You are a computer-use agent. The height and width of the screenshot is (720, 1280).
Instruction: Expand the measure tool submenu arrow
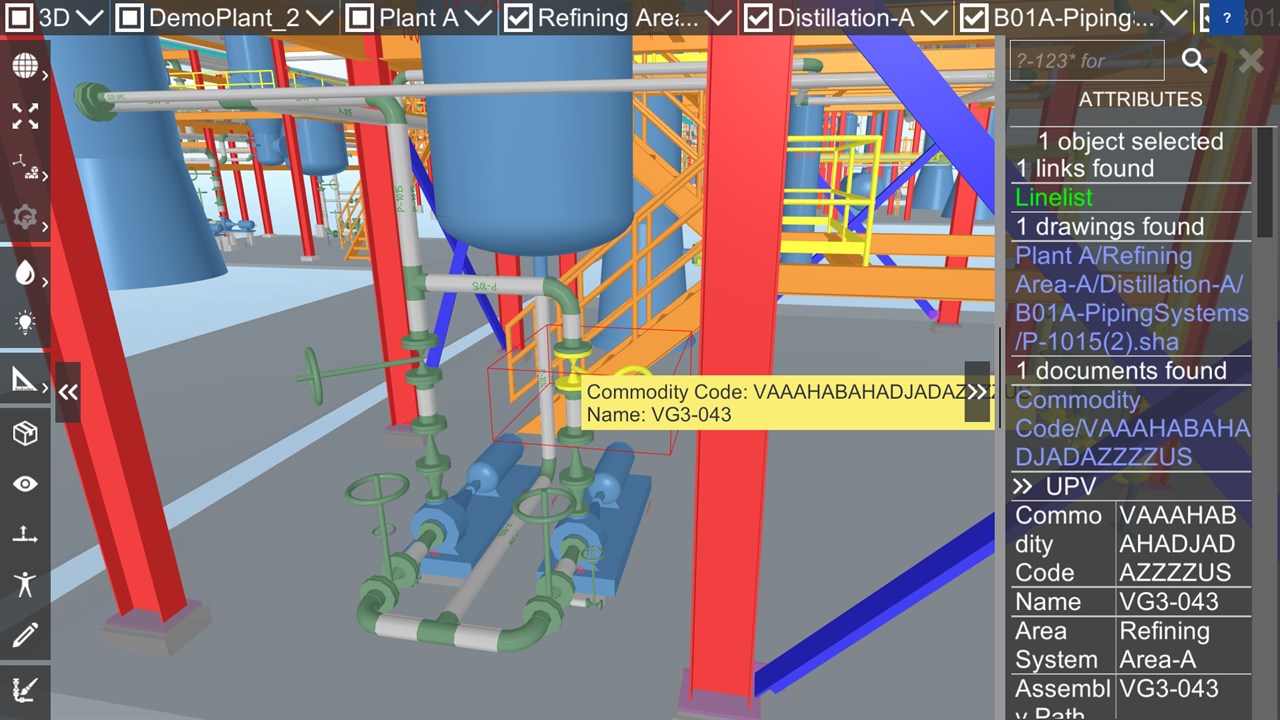point(45,386)
